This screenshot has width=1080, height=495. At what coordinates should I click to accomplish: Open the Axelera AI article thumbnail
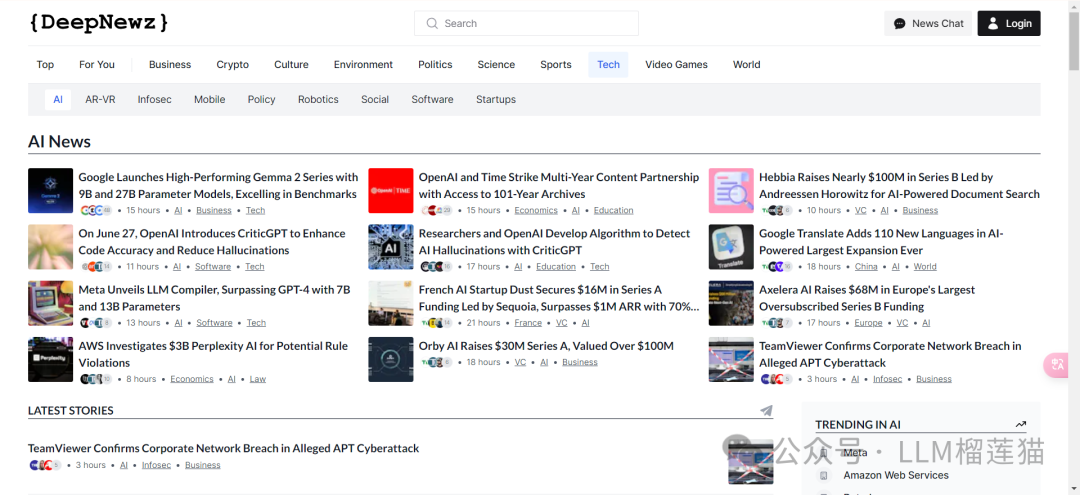(731, 303)
